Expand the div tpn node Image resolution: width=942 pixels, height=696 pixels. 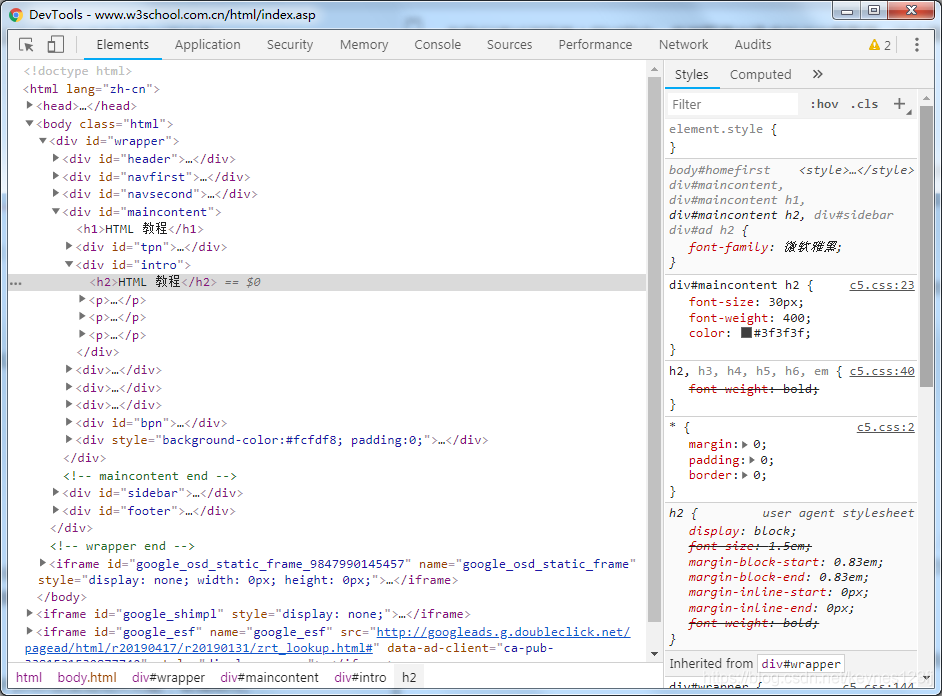[x=69, y=246]
